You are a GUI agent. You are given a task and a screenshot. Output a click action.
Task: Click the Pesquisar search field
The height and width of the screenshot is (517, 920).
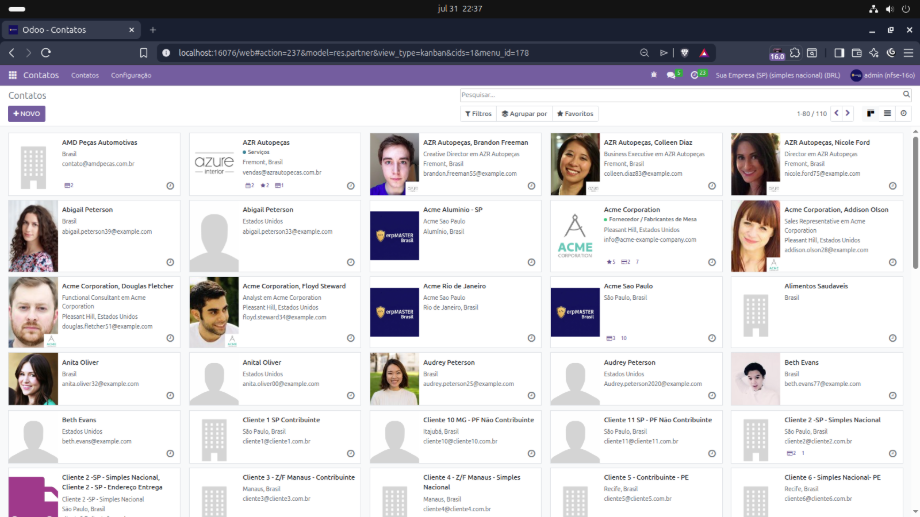(681, 94)
